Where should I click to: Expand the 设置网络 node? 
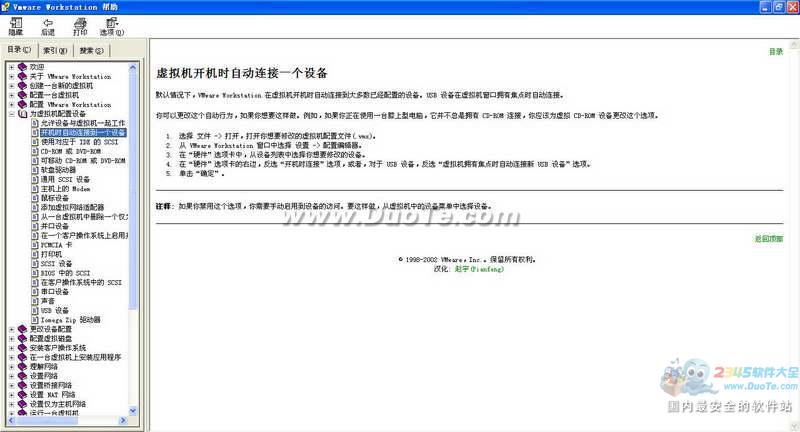pos(12,376)
